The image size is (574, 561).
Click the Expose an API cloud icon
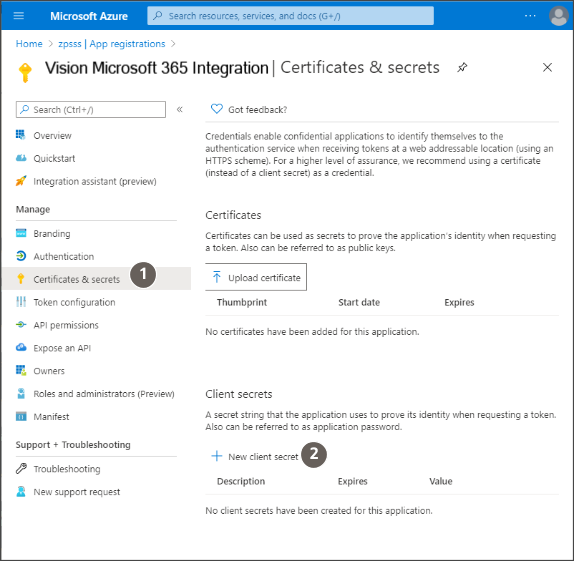click(x=21, y=347)
